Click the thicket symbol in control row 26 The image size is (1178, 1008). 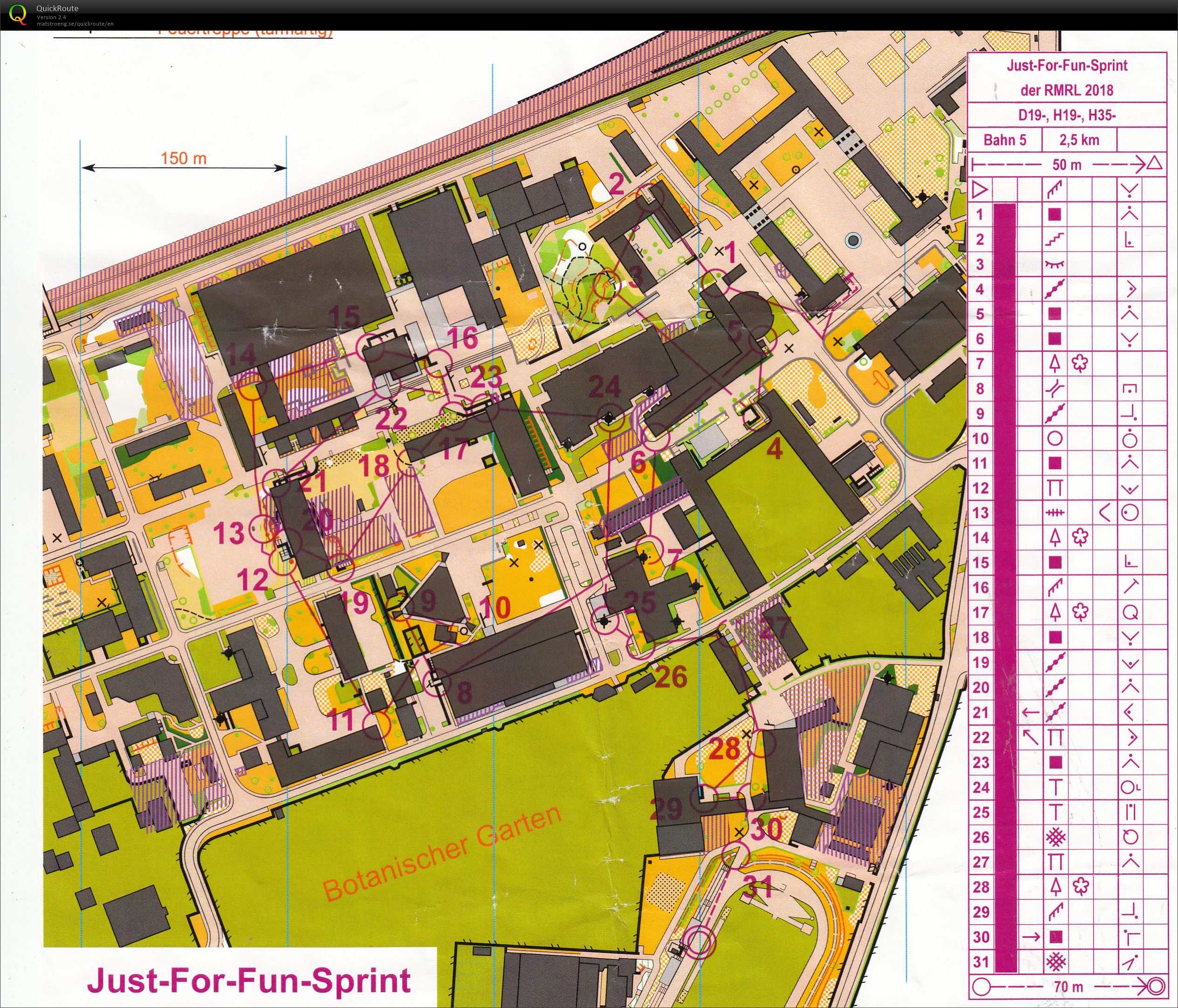(1056, 837)
